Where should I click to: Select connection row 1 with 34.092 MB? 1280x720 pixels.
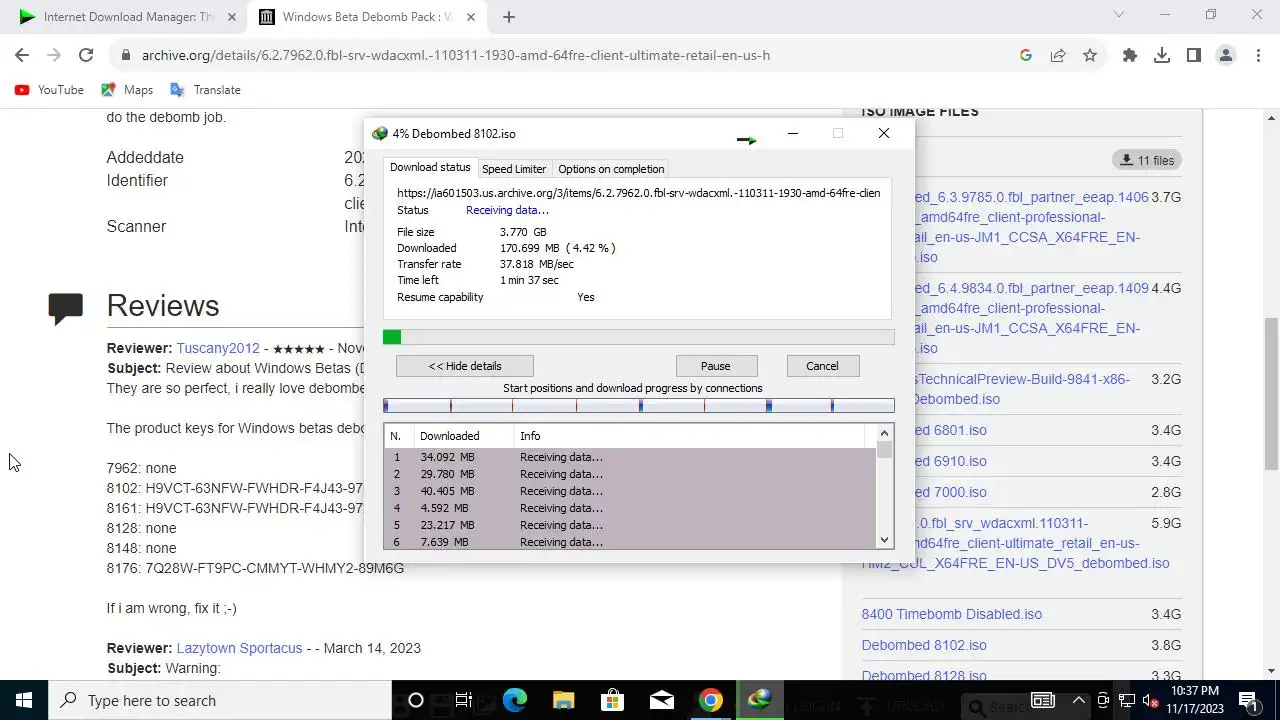630,457
